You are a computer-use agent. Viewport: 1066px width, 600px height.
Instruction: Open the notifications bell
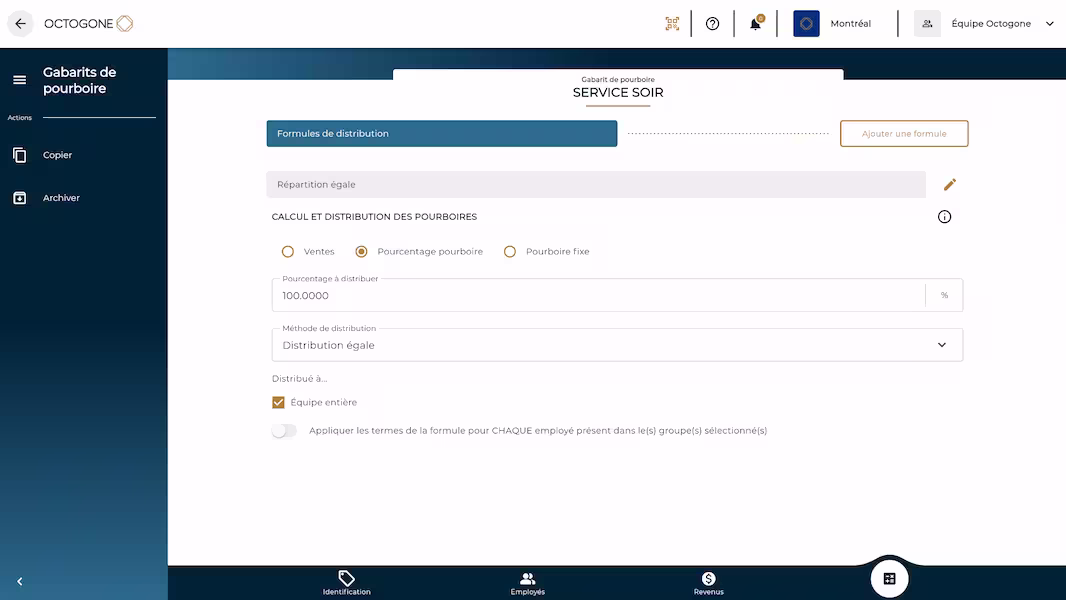tap(754, 22)
